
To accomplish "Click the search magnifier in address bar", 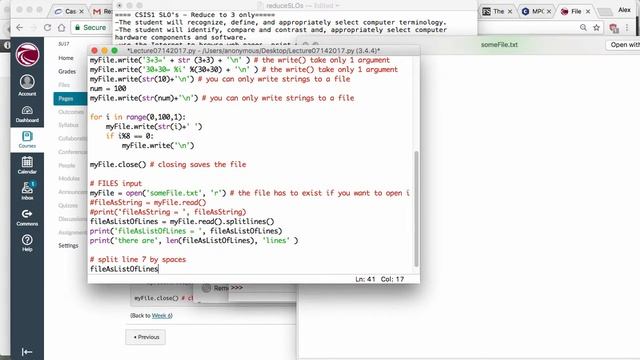I will [x=583, y=27].
